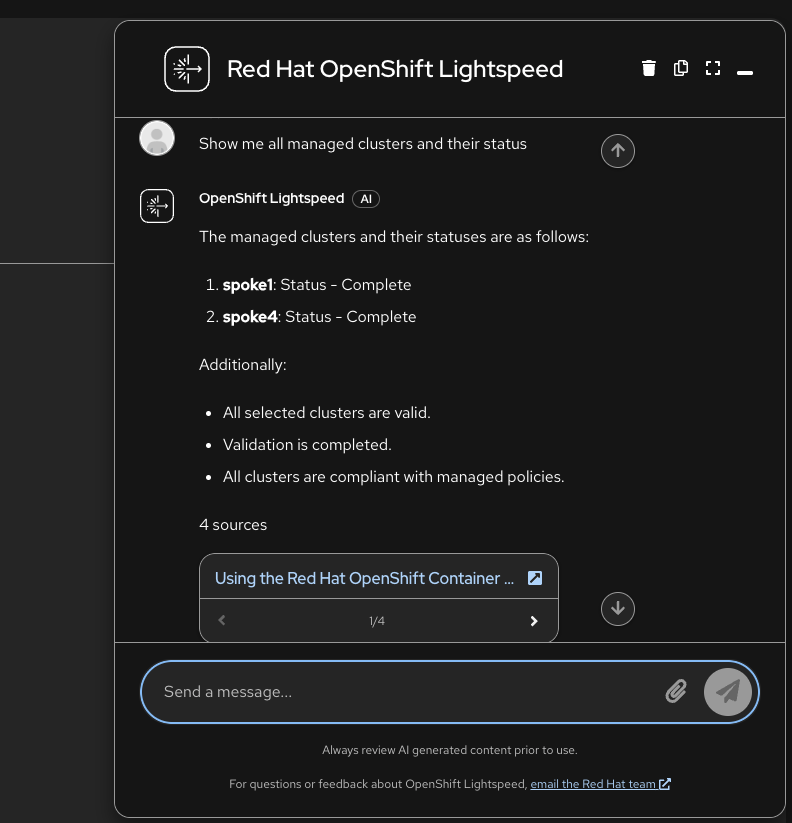Viewport: 792px width, 823px height.
Task: Send the message with the paper plane button
Action: (728, 692)
